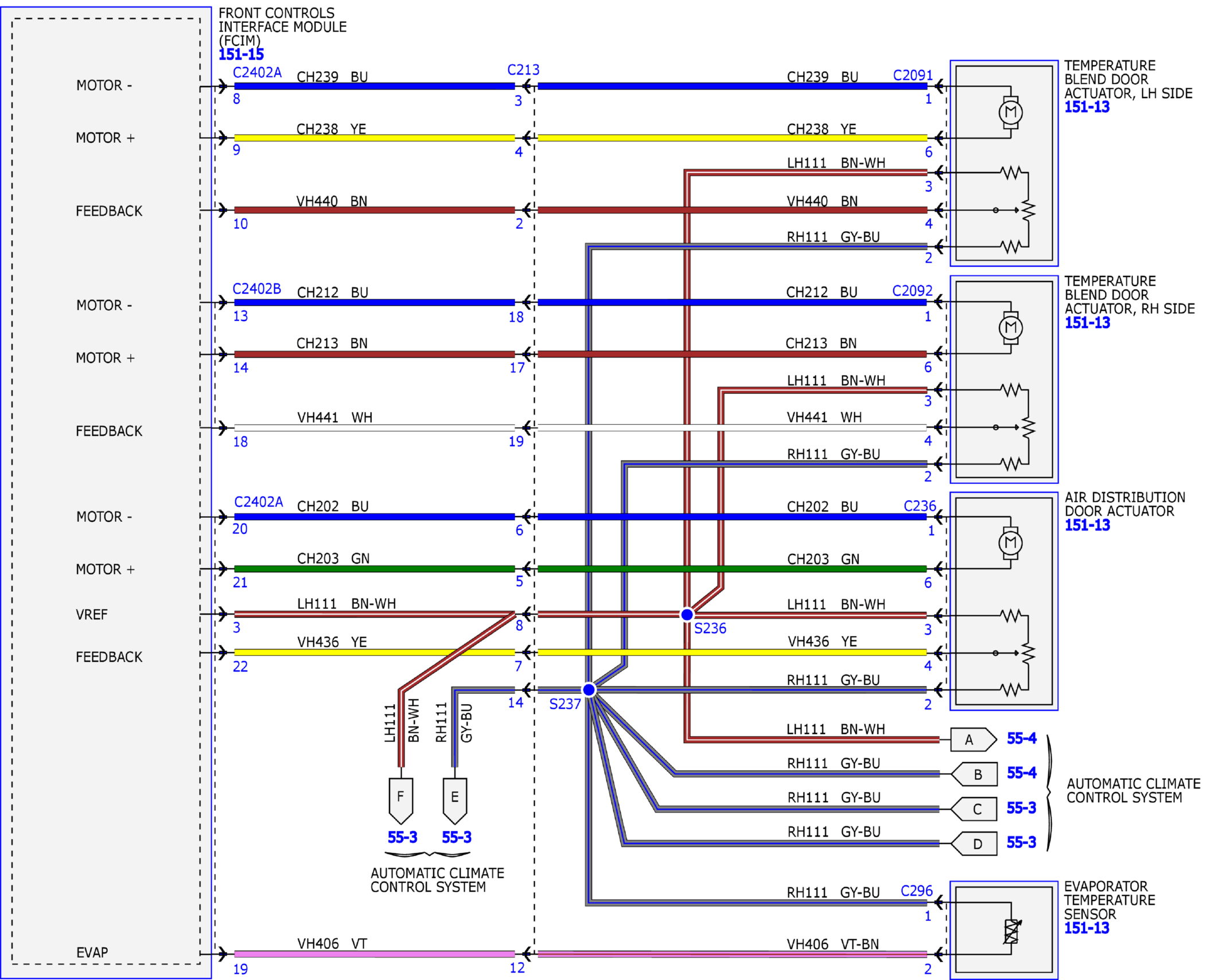Select off-page connector D
The height and width of the screenshot is (980, 1222).
973,844
